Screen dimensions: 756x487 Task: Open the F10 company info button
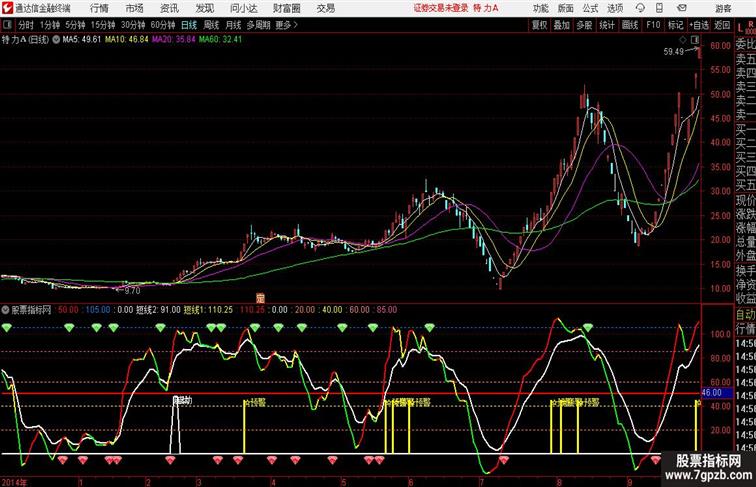click(653, 25)
